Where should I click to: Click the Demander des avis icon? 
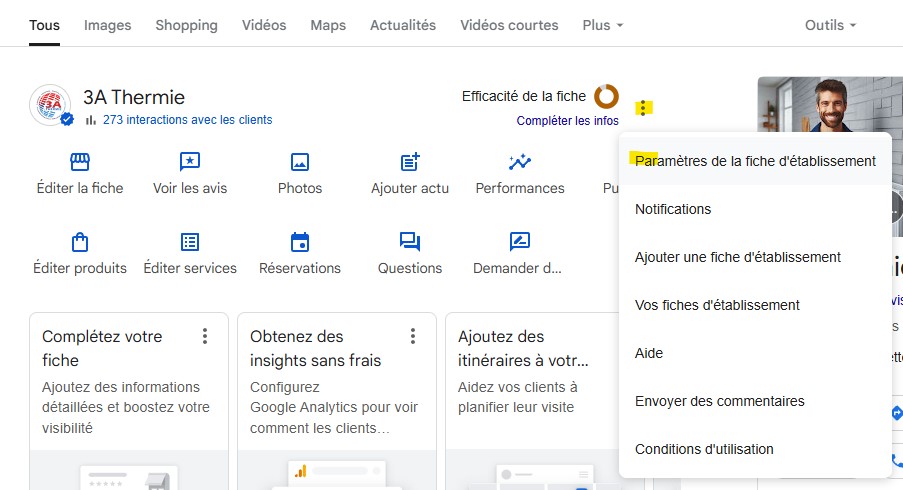[519, 242]
